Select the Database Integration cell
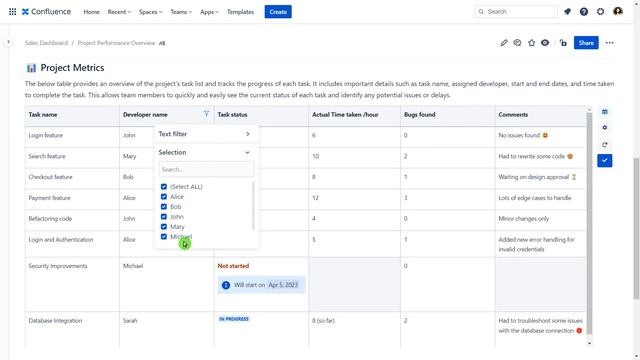The height and width of the screenshot is (360, 640). pyautogui.click(x=72, y=330)
